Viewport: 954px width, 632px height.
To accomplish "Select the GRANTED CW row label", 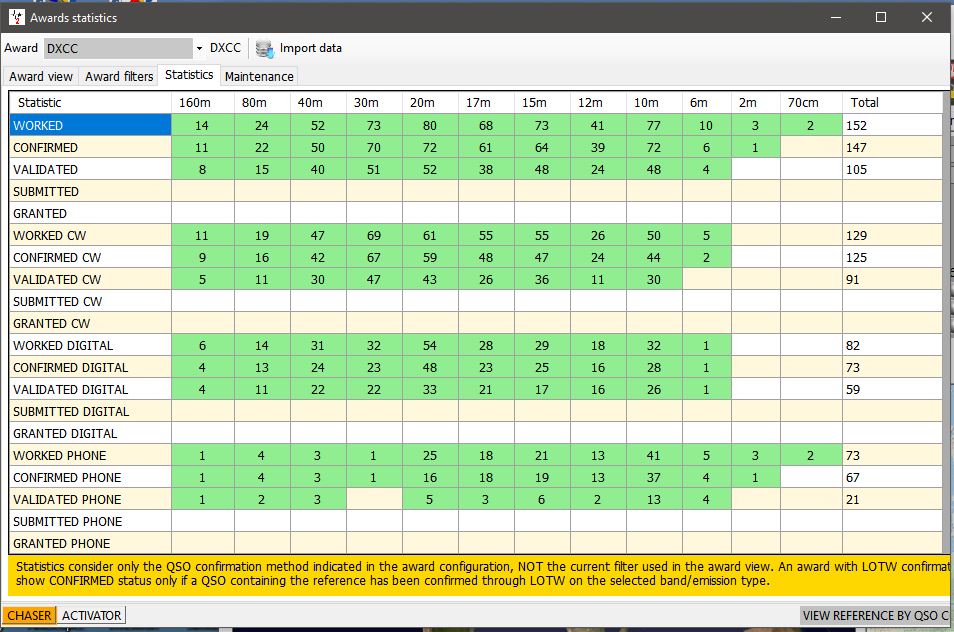I will click(91, 324).
